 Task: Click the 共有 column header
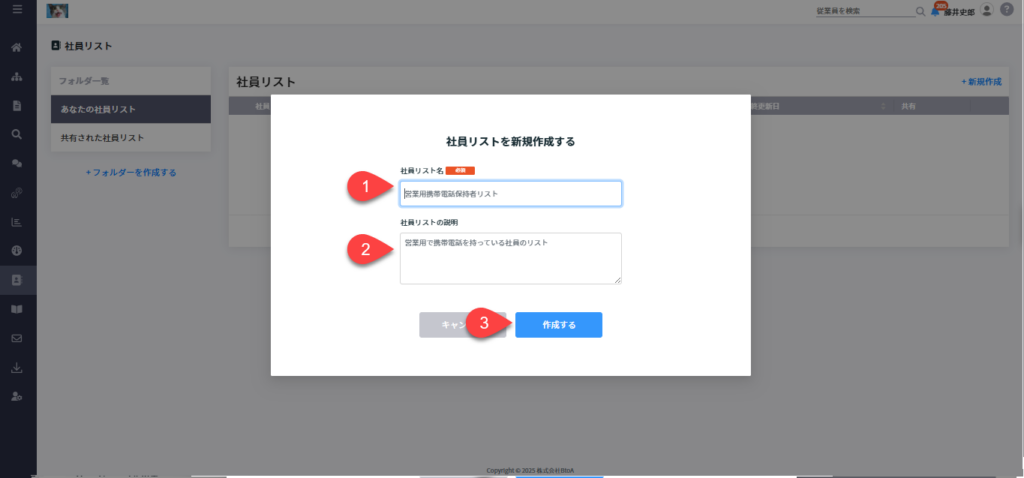point(908,106)
